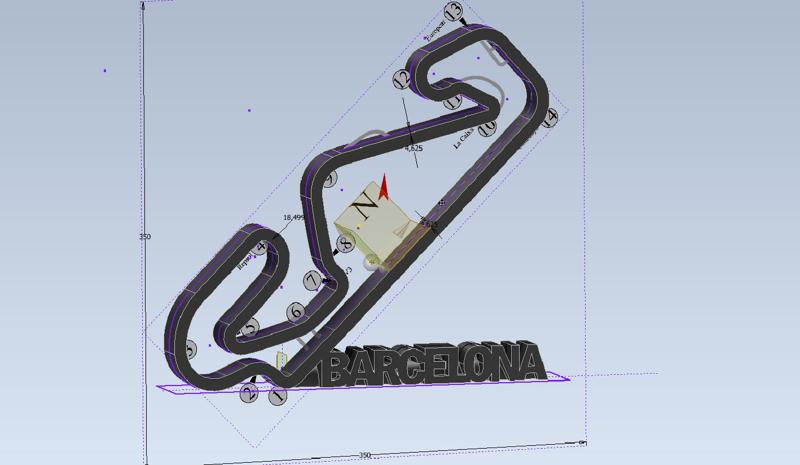
Task: Pick the turn 8 circle marker
Action: pyautogui.click(x=346, y=243)
